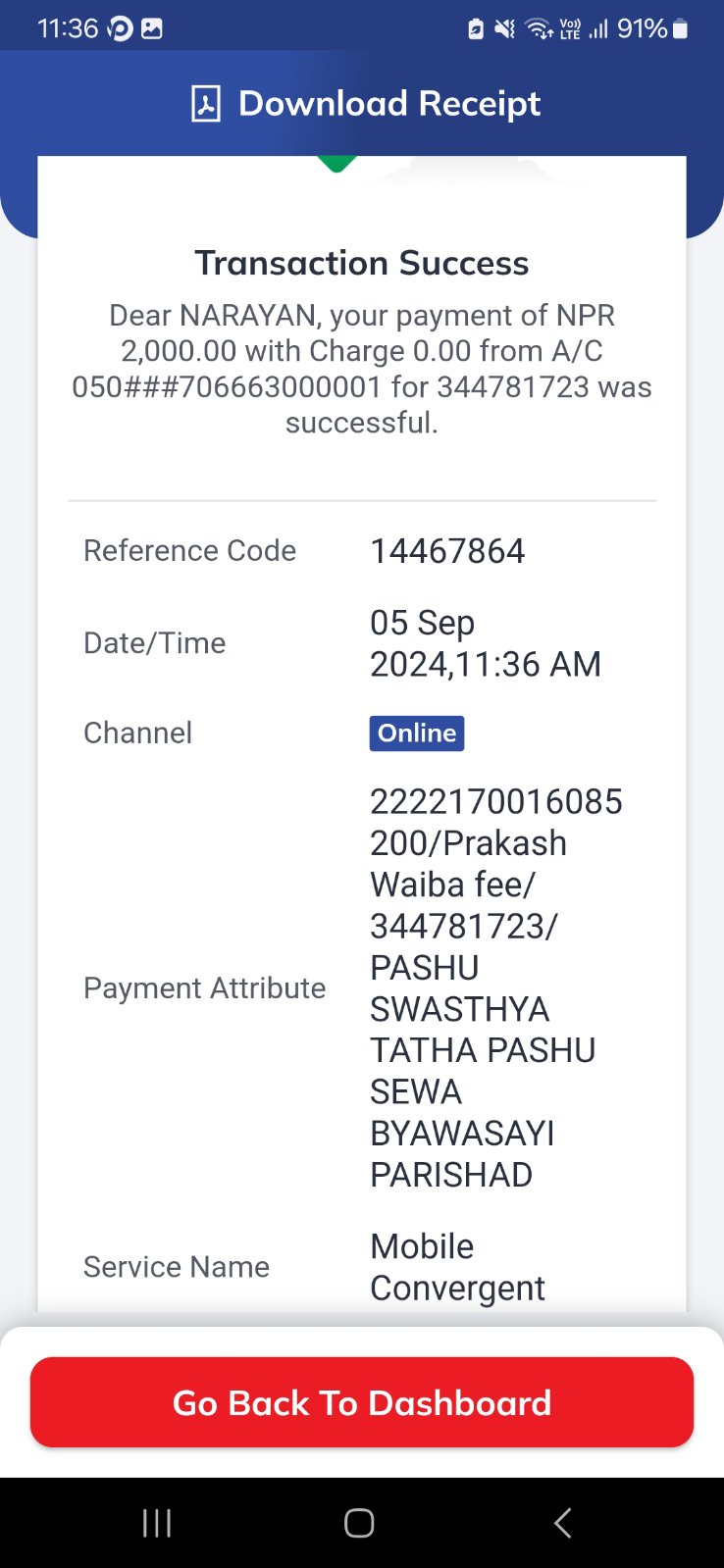The image size is (724, 1568).
Task: Tap the 11:36 status bar clock
Action: (68, 29)
